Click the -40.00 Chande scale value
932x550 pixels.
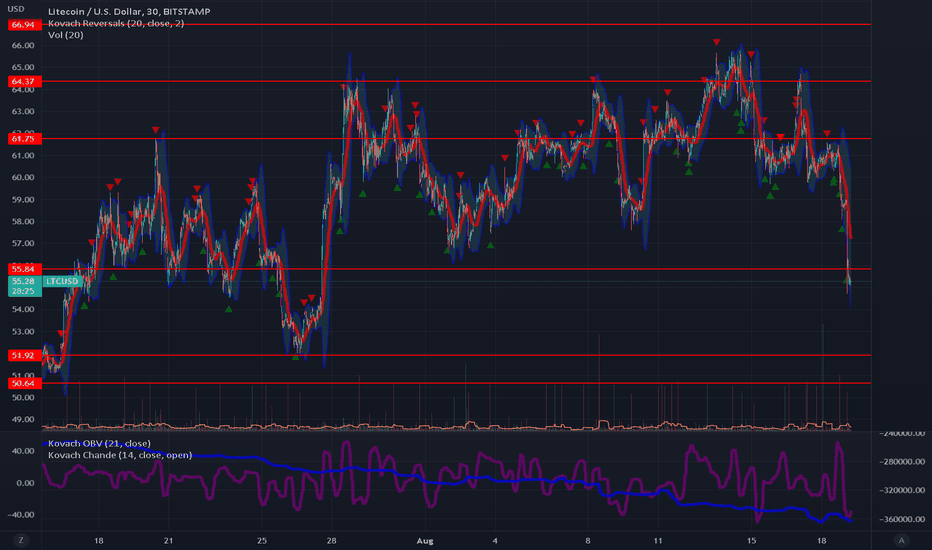tap(21, 515)
